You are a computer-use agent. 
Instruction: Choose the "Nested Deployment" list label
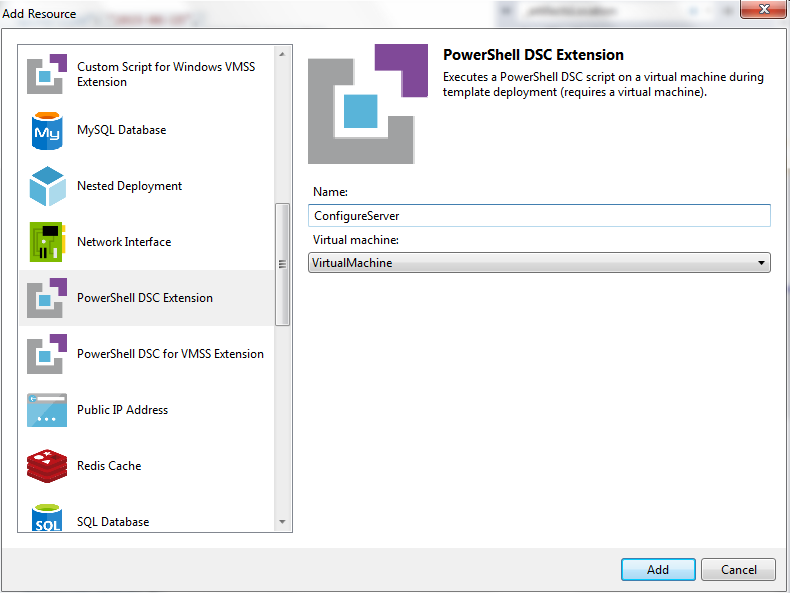(129, 186)
